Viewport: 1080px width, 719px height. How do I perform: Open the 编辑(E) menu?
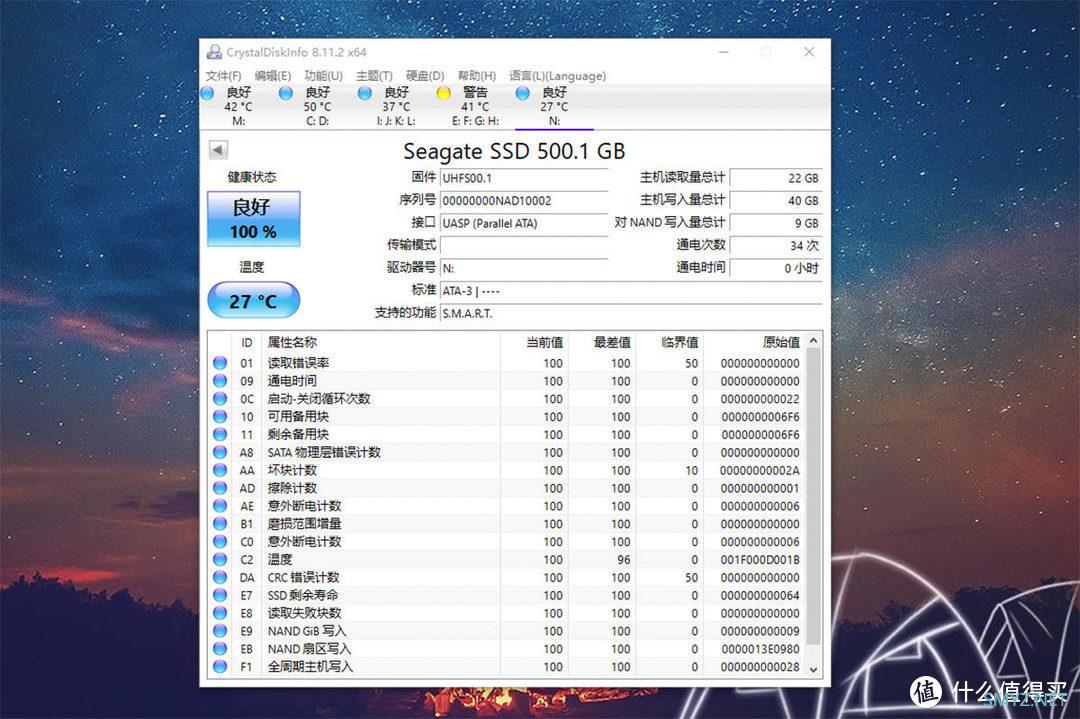tap(272, 76)
